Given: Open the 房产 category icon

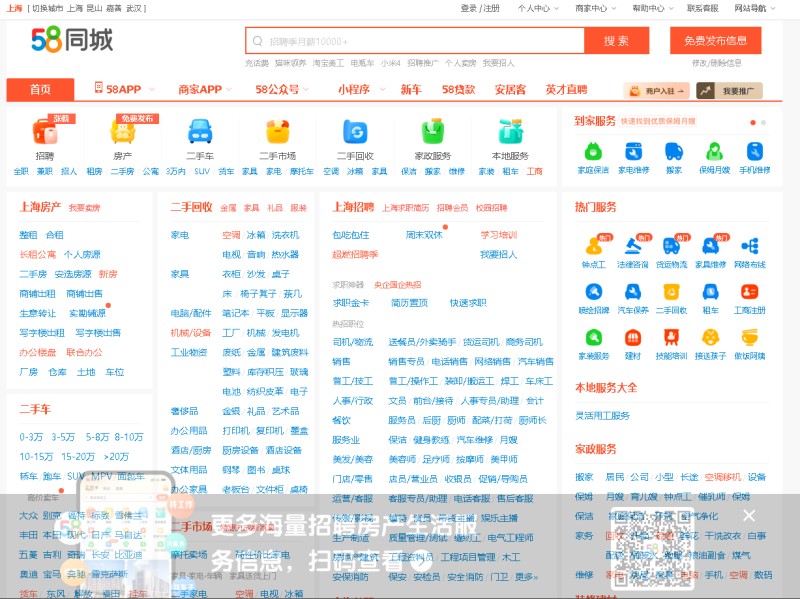Looking at the screenshot, I should tap(122, 131).
